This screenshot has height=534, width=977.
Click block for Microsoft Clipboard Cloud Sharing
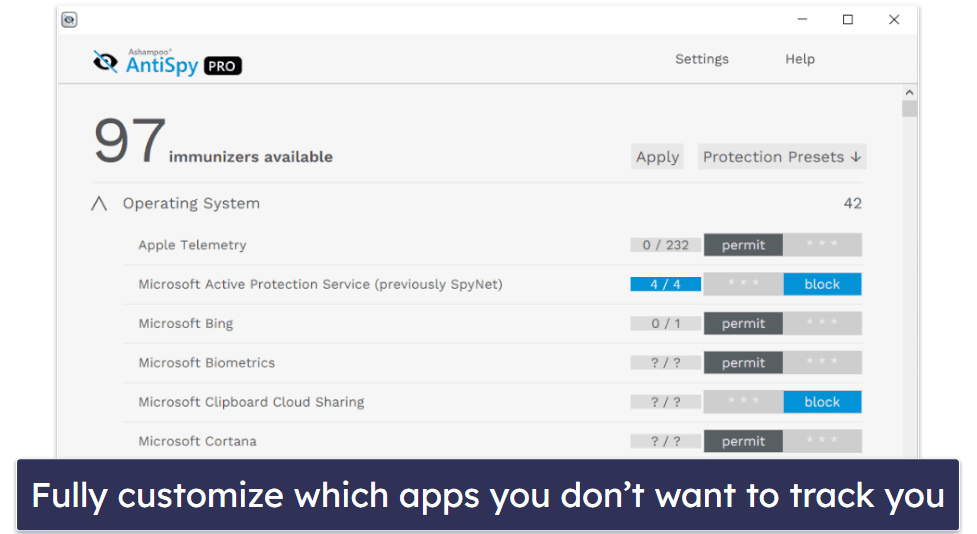(x=822, y=402)
